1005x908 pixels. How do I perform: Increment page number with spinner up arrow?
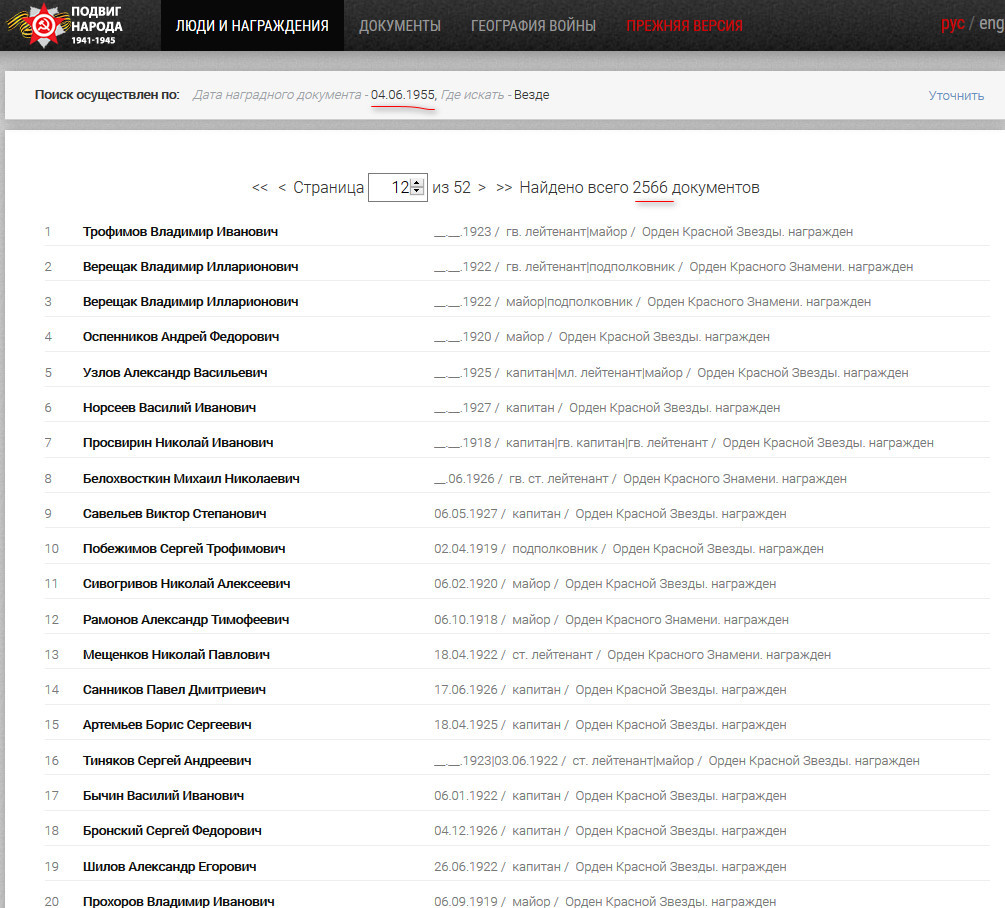coord(417,183)
